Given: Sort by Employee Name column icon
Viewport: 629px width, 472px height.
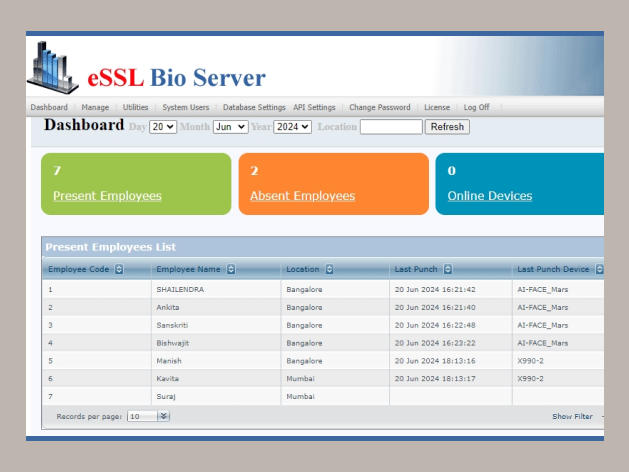Looking at the screenshot, I should point(231,269).
